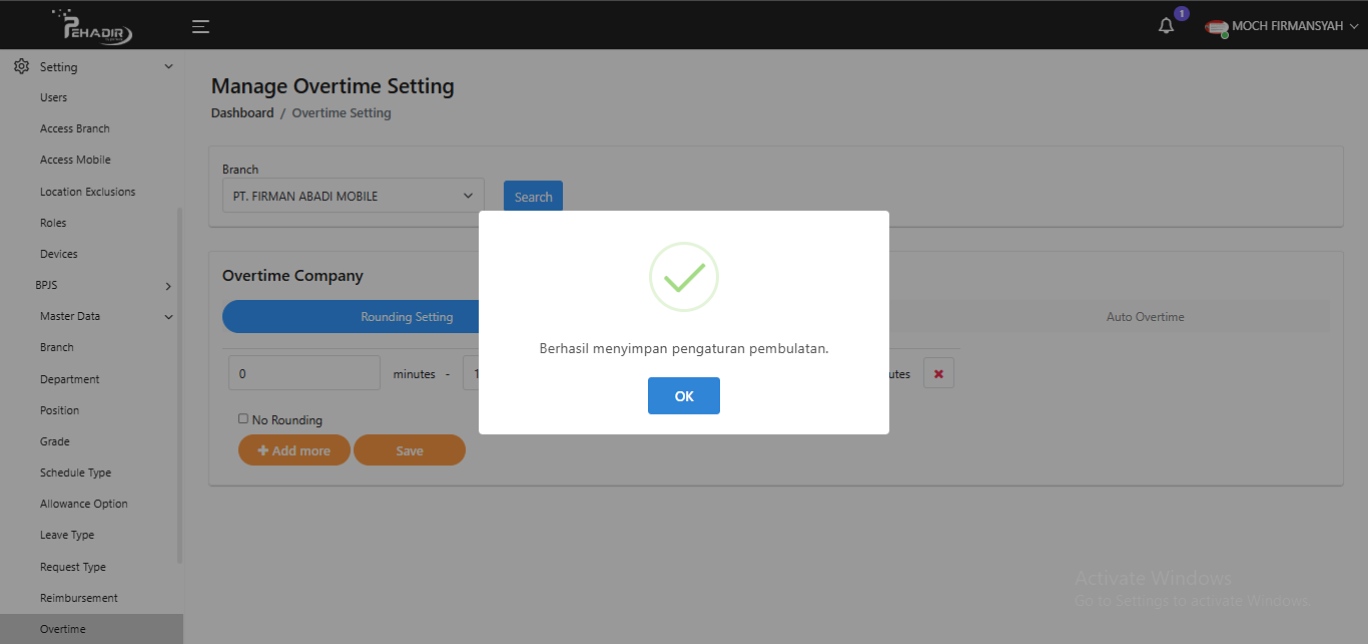Open MOCH FIRMANSYAH user menu
Viewport: 1368px width, 644px height.
click(1296, 27)
